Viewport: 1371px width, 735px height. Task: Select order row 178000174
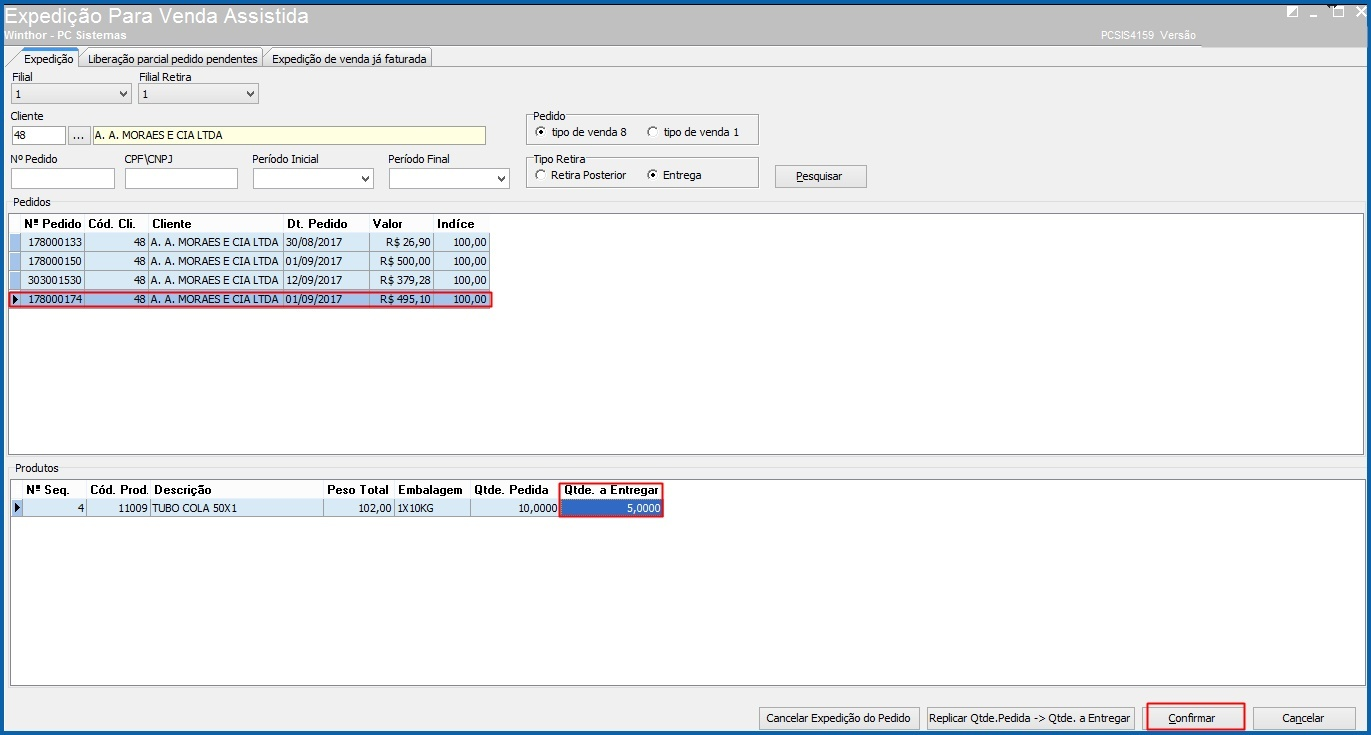tap(250, 299)
